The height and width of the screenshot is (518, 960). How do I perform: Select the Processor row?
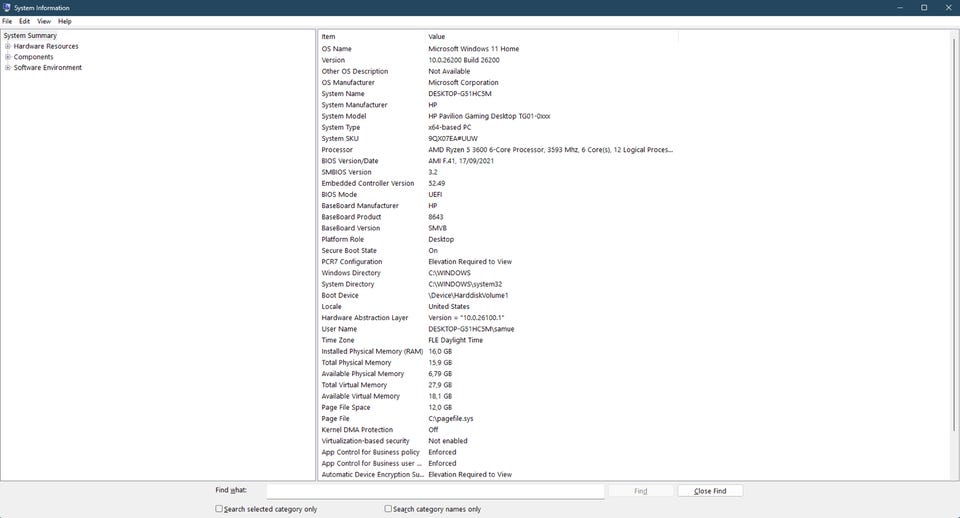498,150
